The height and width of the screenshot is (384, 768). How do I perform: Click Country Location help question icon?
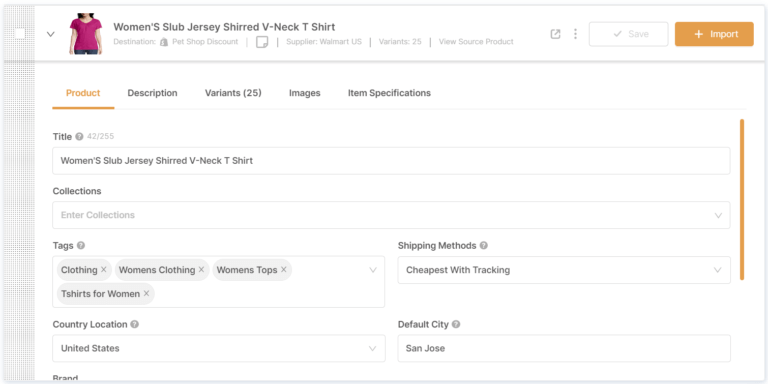point(134,324)
